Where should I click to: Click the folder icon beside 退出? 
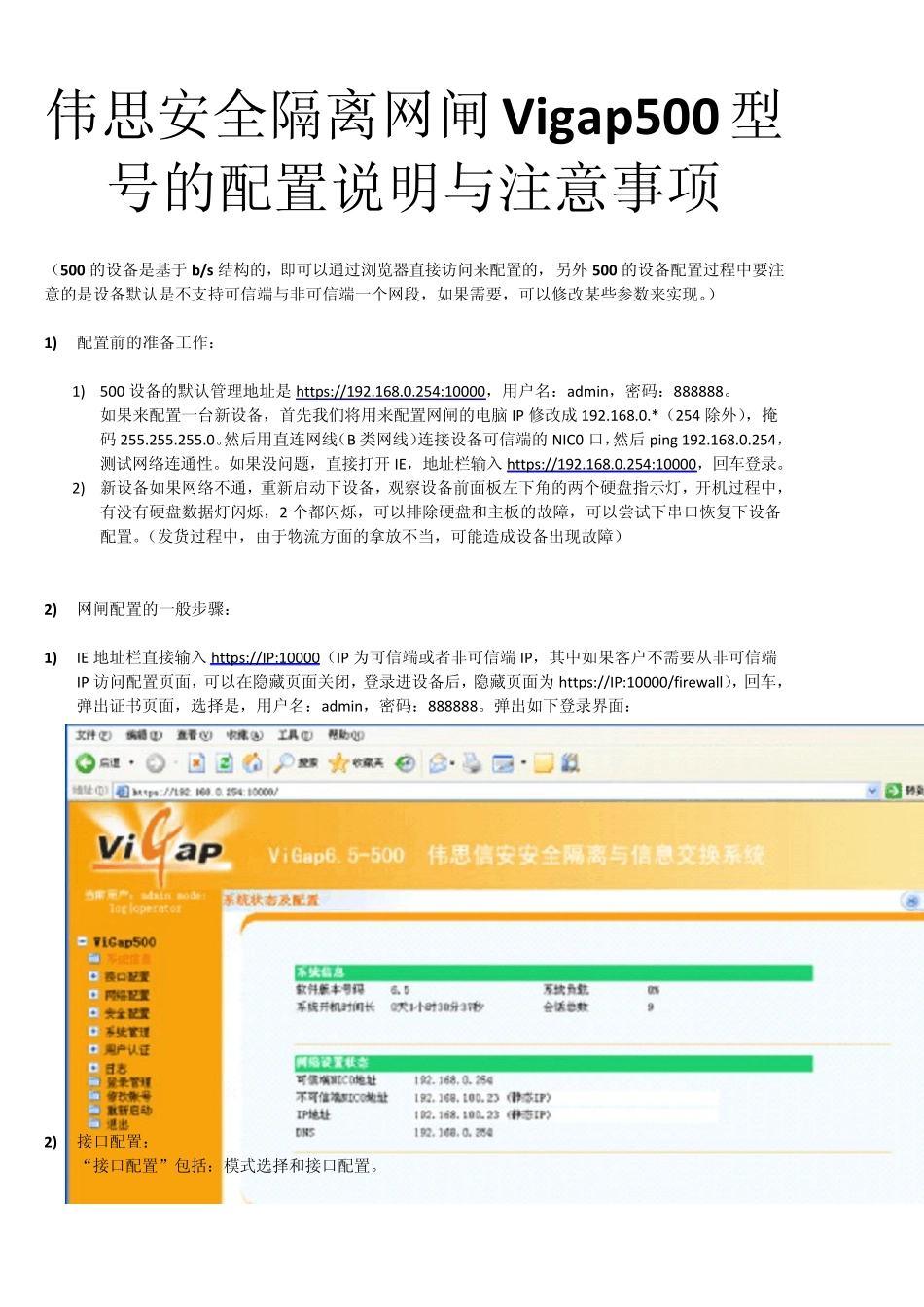tap(94, 1123)
